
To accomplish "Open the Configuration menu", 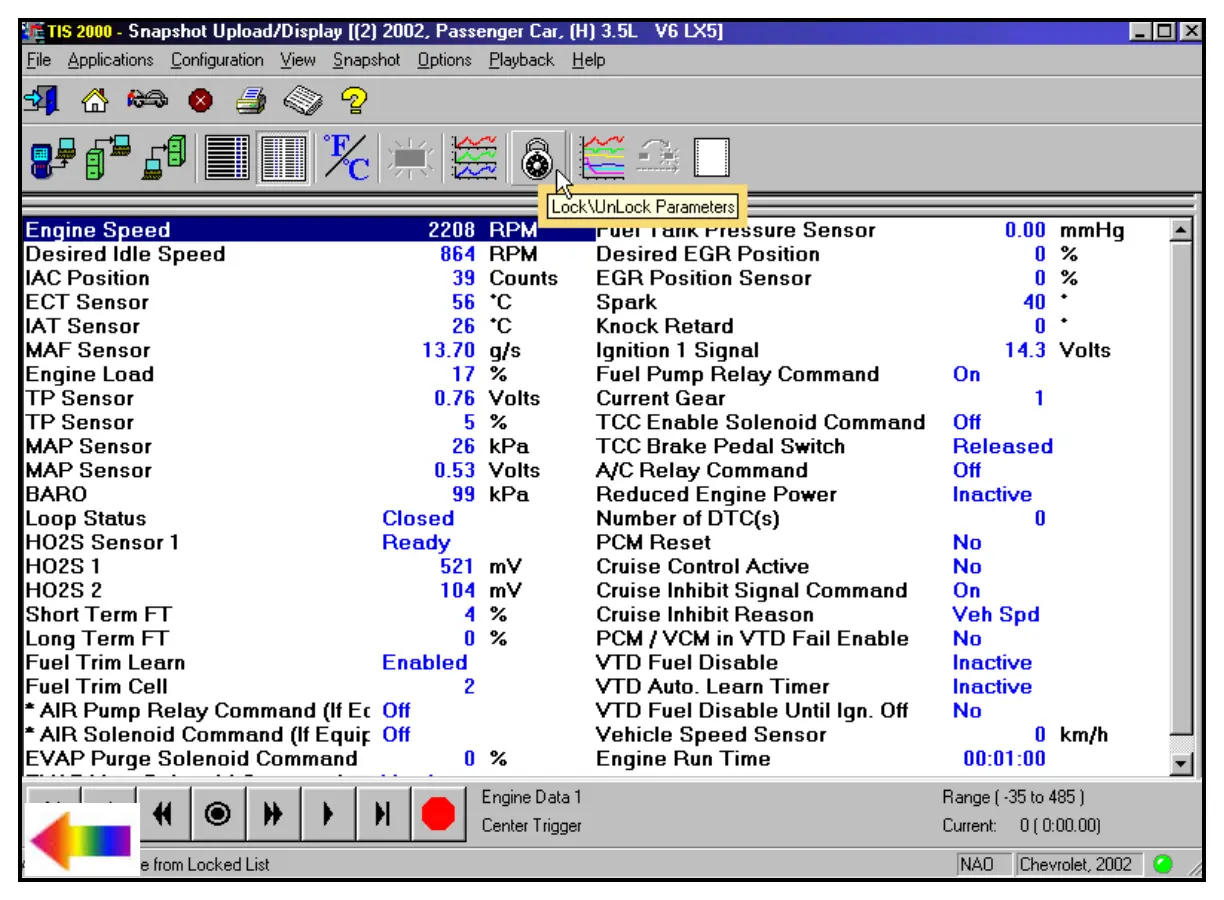I will pyautogui.click(x=217, y=60).
